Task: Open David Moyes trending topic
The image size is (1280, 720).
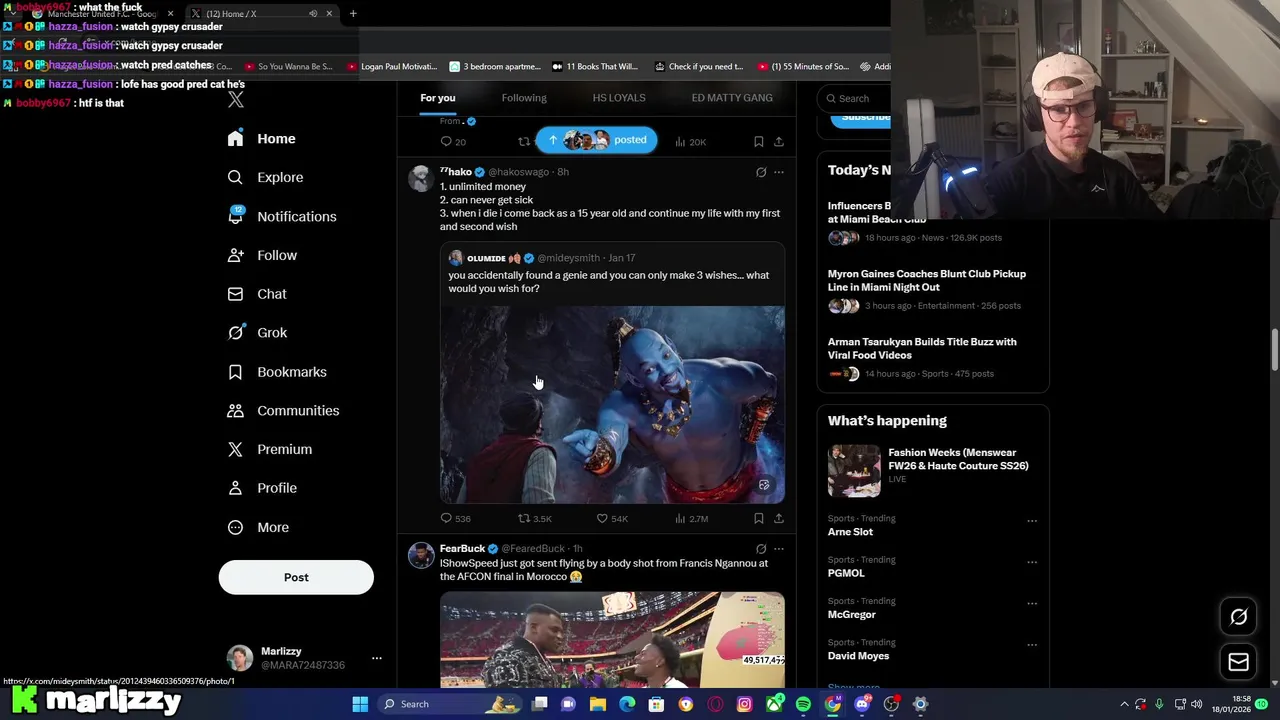Action: (x=858, y=656)
